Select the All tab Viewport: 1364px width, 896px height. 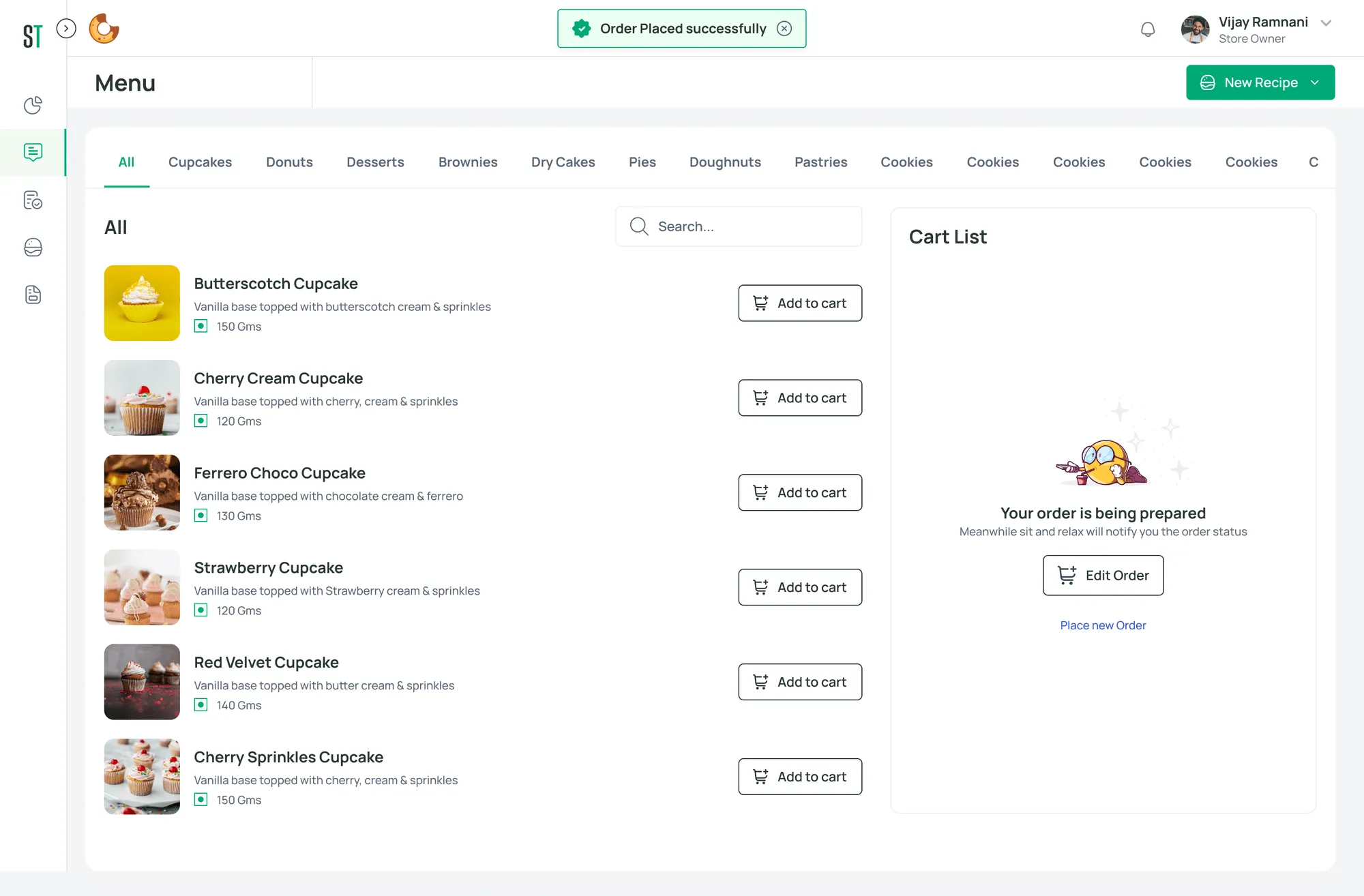(126, 162)
